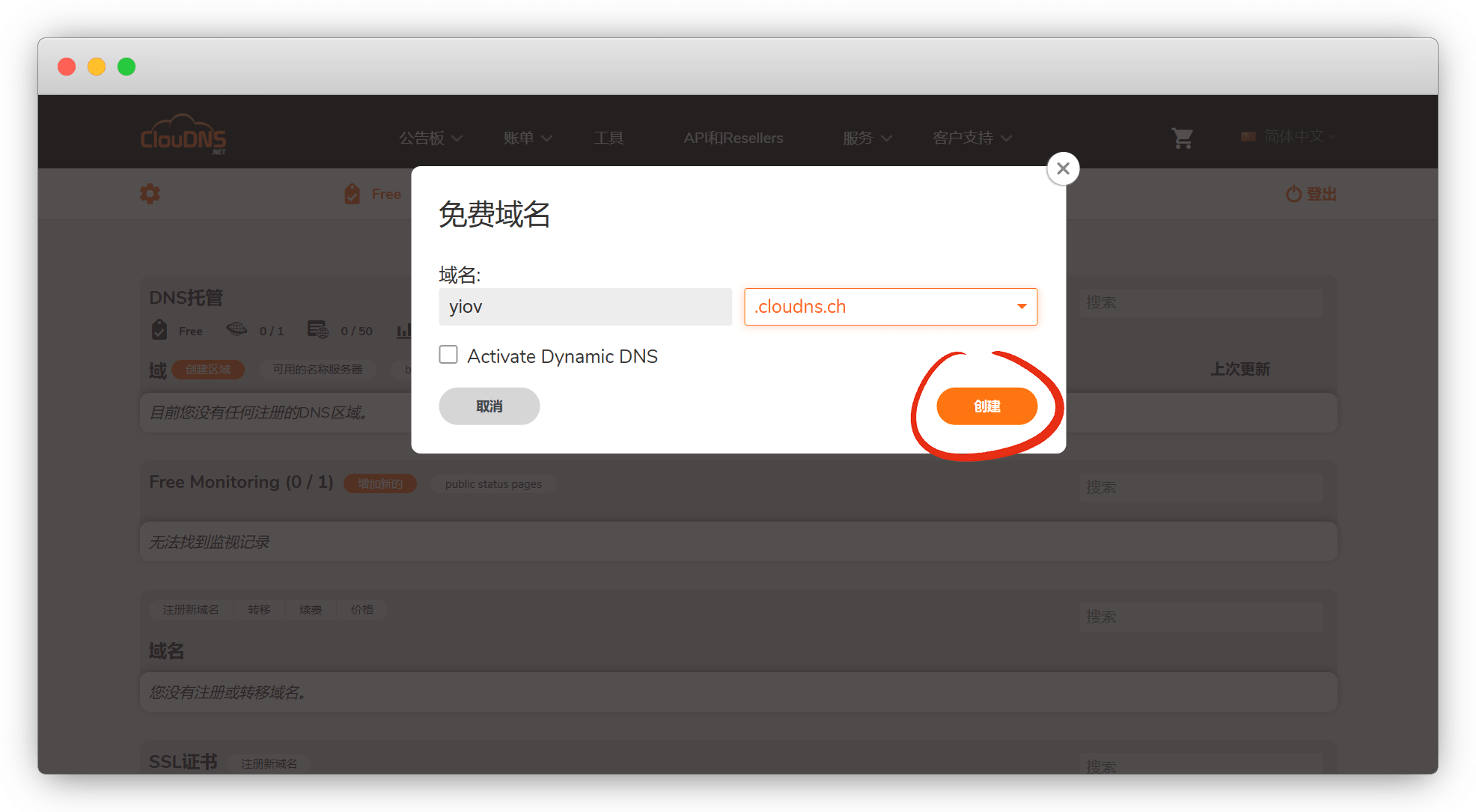Close the free domain dialog with X
Screen dimensions: 1476x812
(x=1062, y=168)
